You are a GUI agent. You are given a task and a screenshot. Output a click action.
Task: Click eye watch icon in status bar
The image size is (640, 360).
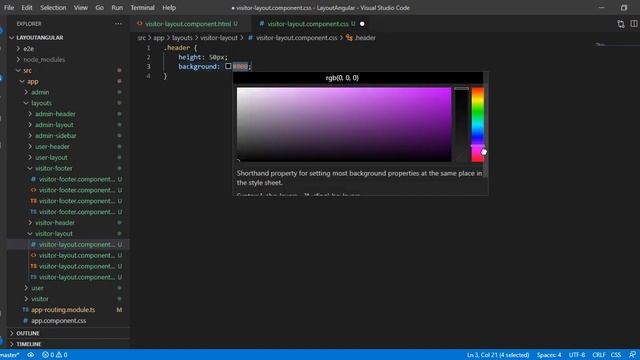coord(31,355)
